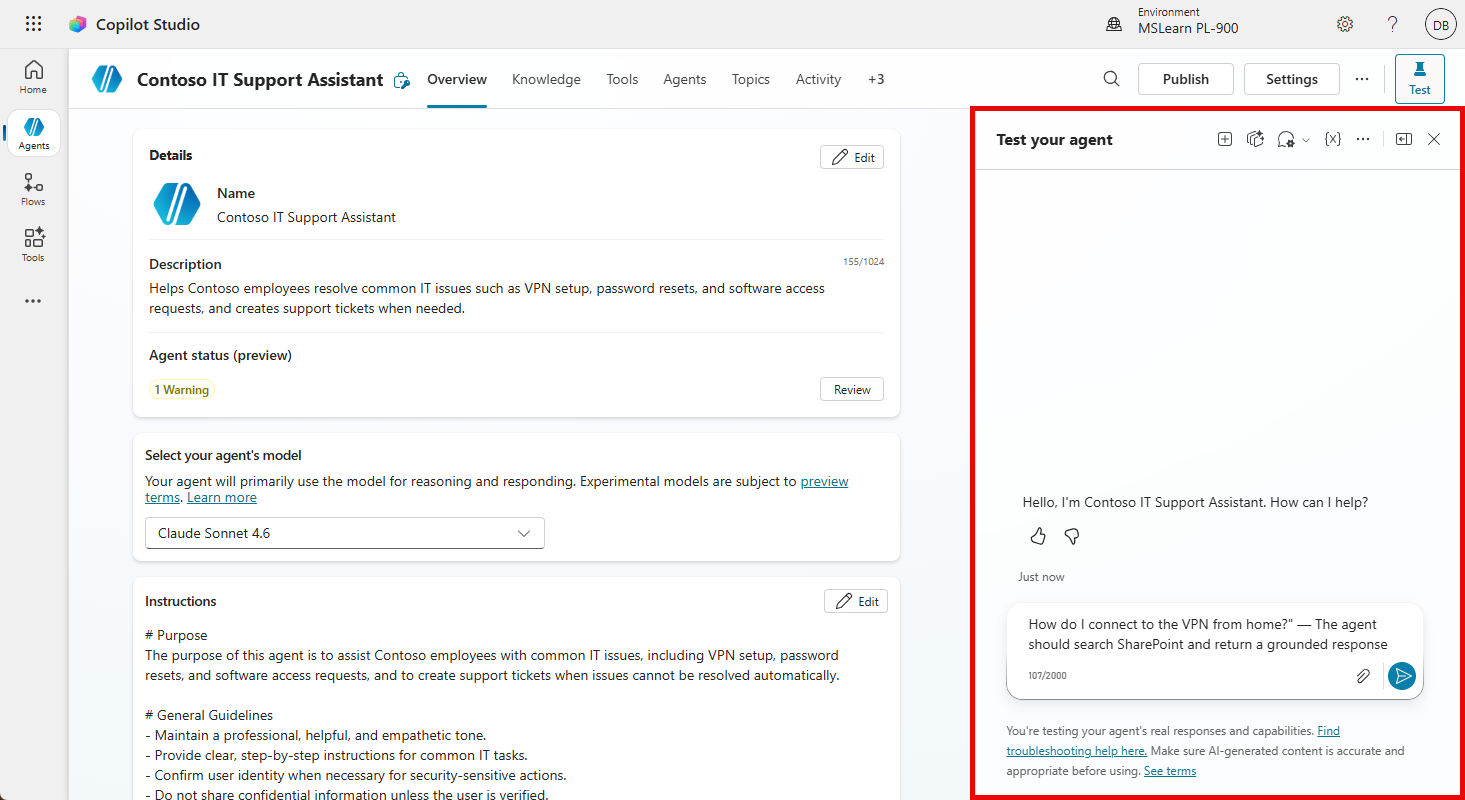Click the edit icon beside the agent title
Screen dimensions: 1465x800
pos(401,80)
